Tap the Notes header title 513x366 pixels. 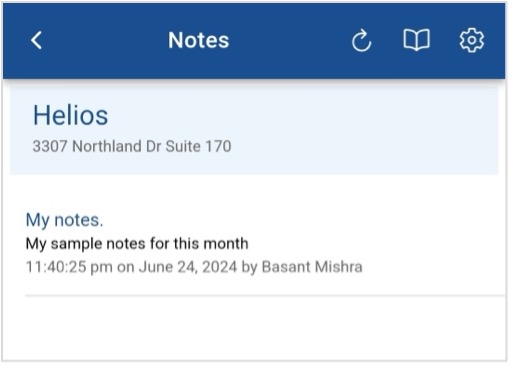pos(199,40)
